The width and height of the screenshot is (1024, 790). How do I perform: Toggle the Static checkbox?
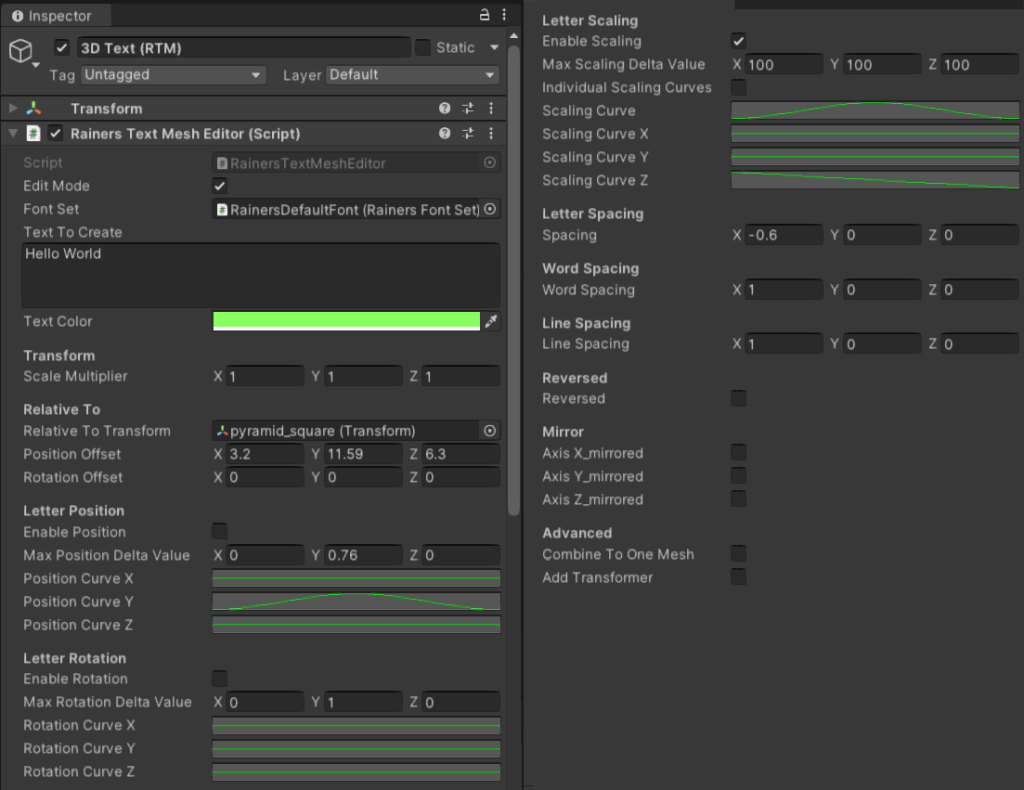423,48
